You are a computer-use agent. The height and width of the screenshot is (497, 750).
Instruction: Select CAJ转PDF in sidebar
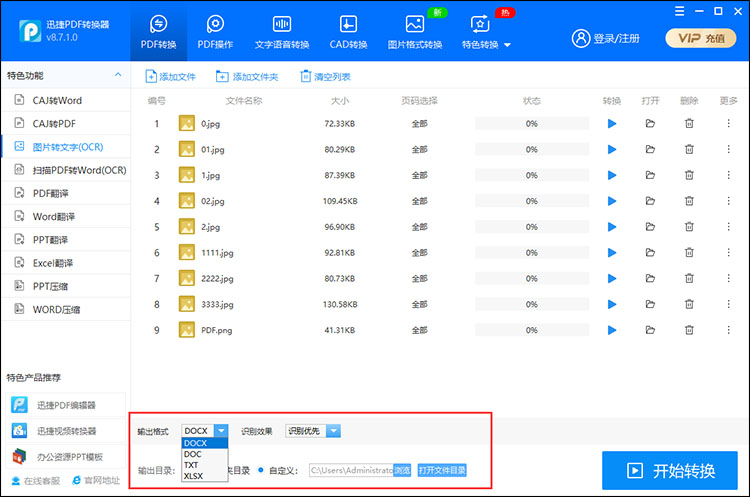66,123
